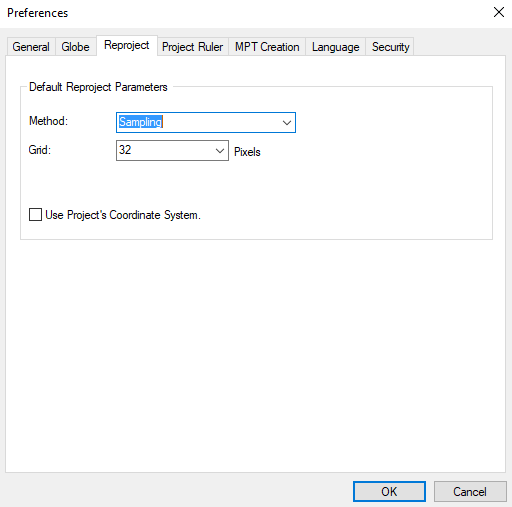This screenshot has width=512, height=507.
Task: Close the Preferences dialog with X
Action: 499,12
